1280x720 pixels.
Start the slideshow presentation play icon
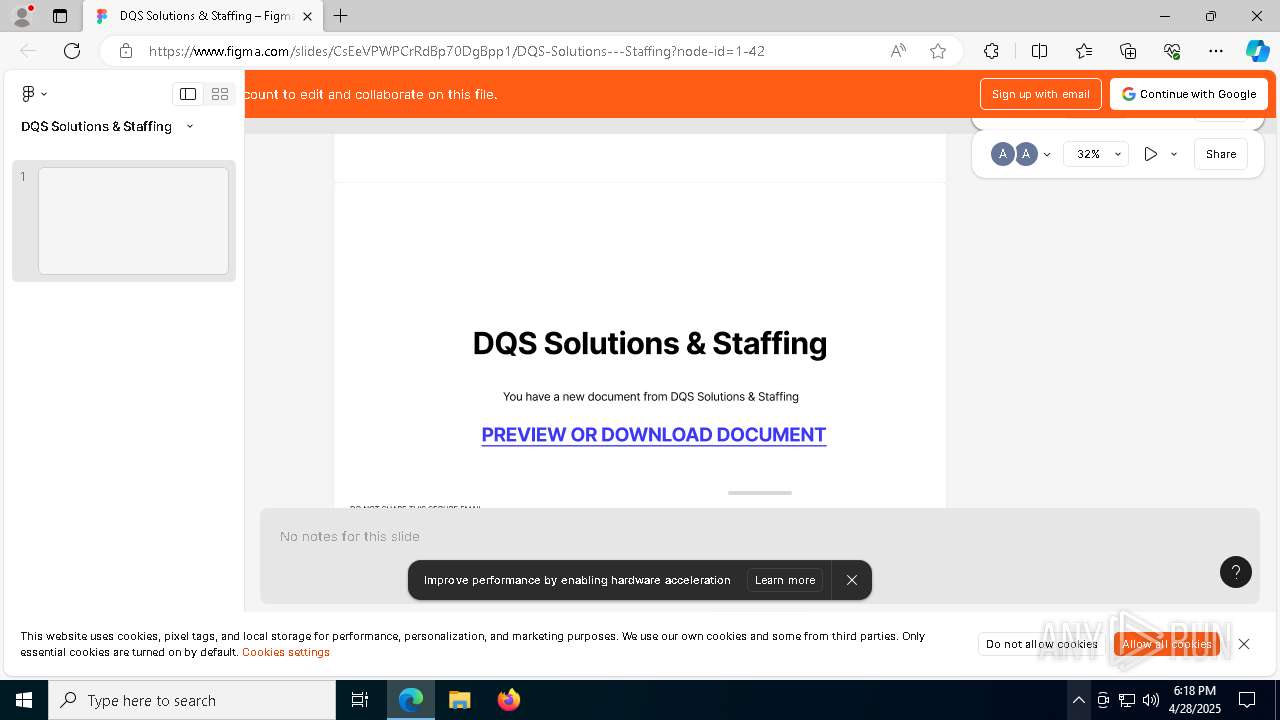click(x=1151, y=154)
